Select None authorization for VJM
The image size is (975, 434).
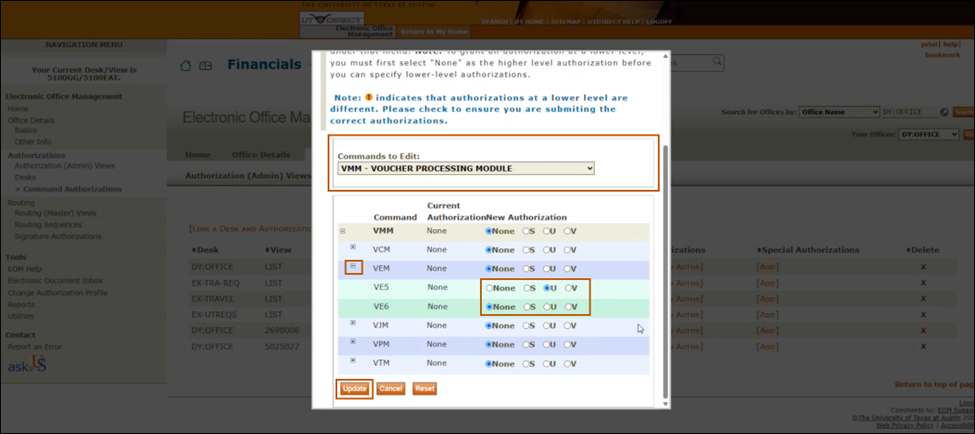[489, 325]
